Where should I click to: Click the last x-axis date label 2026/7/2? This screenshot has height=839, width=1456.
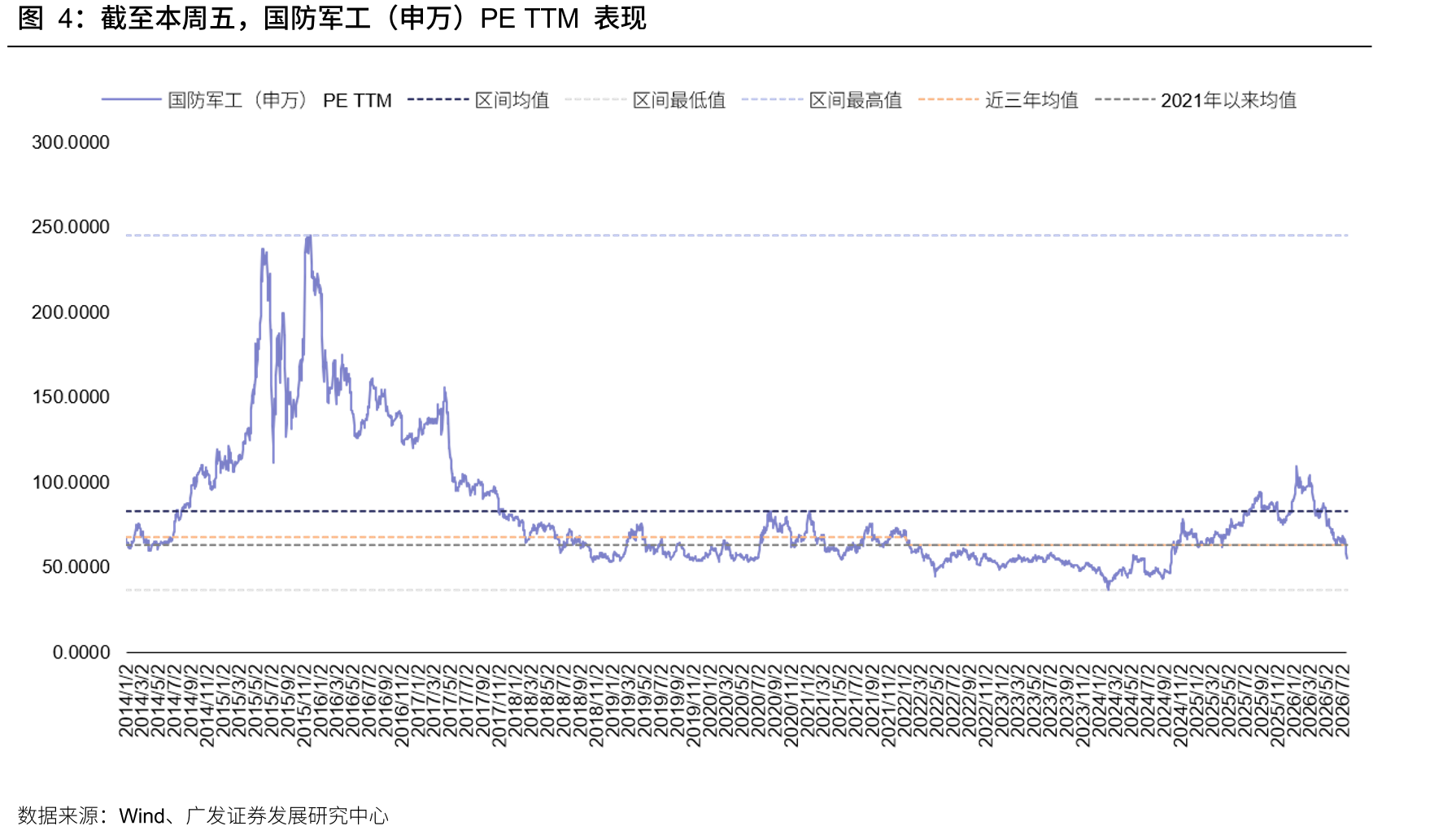(1342, 701)
